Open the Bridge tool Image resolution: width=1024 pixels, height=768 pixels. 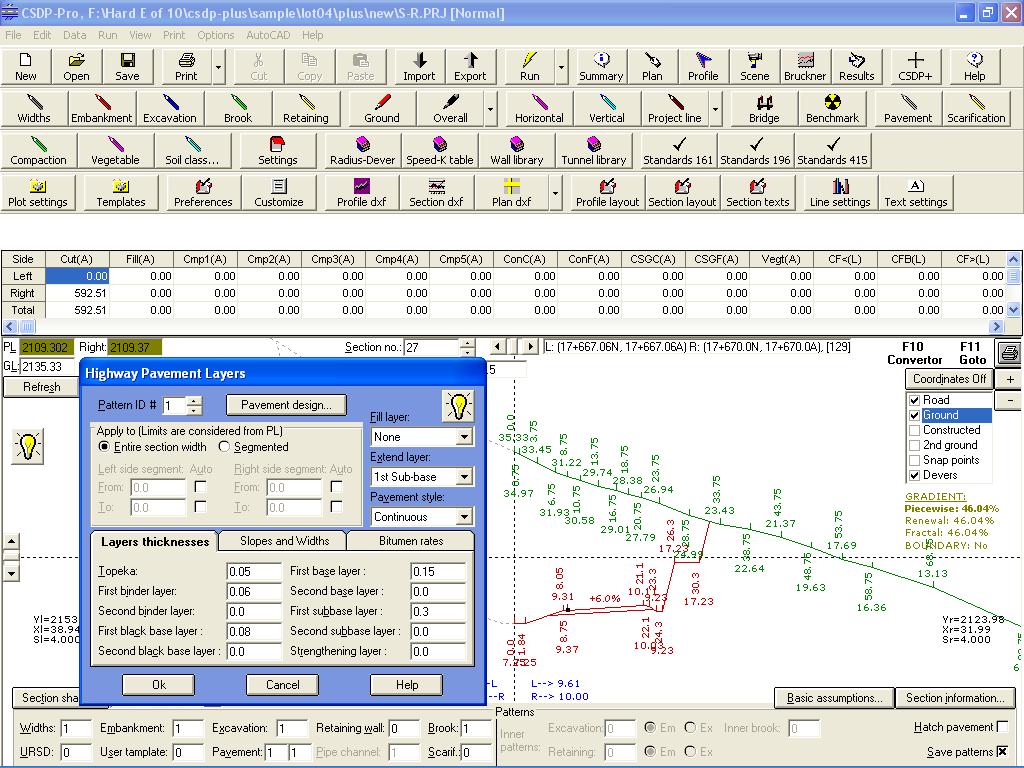tap(764, 108)
